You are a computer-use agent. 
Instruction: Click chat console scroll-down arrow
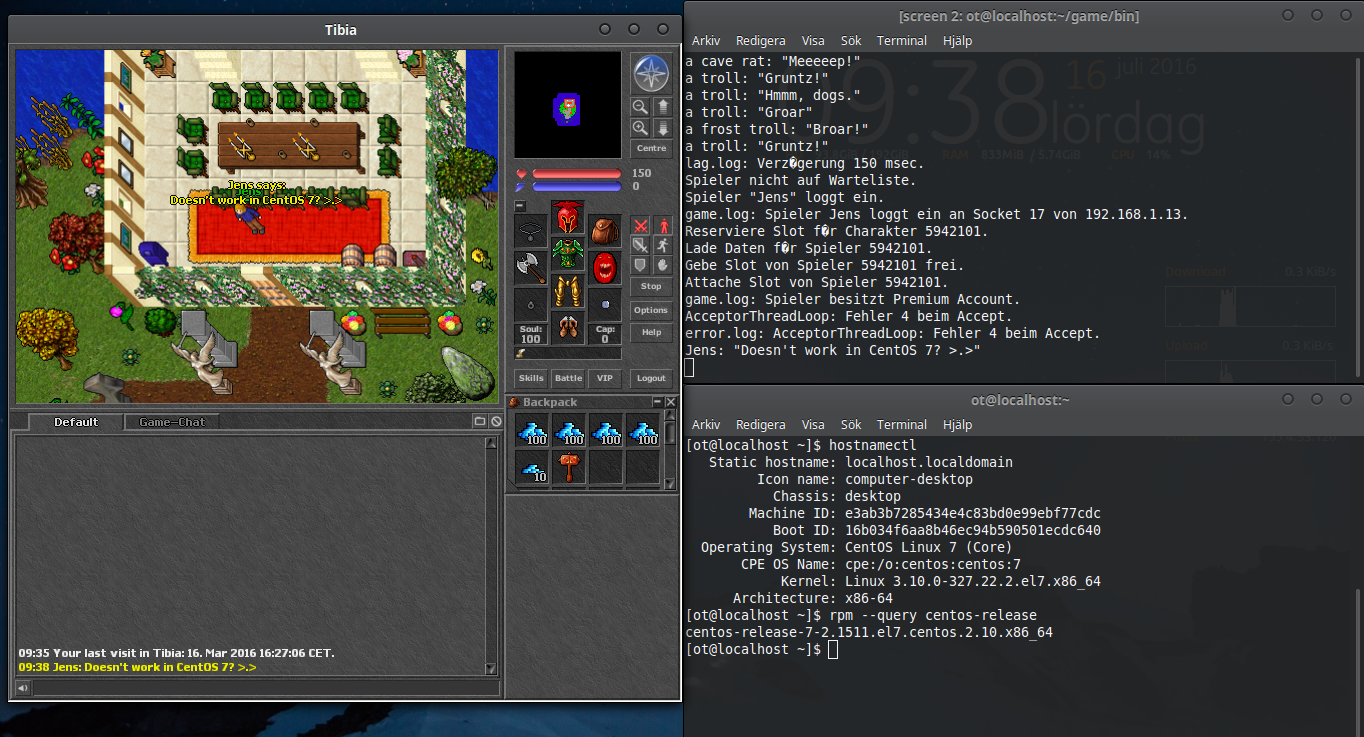(491, 669)
